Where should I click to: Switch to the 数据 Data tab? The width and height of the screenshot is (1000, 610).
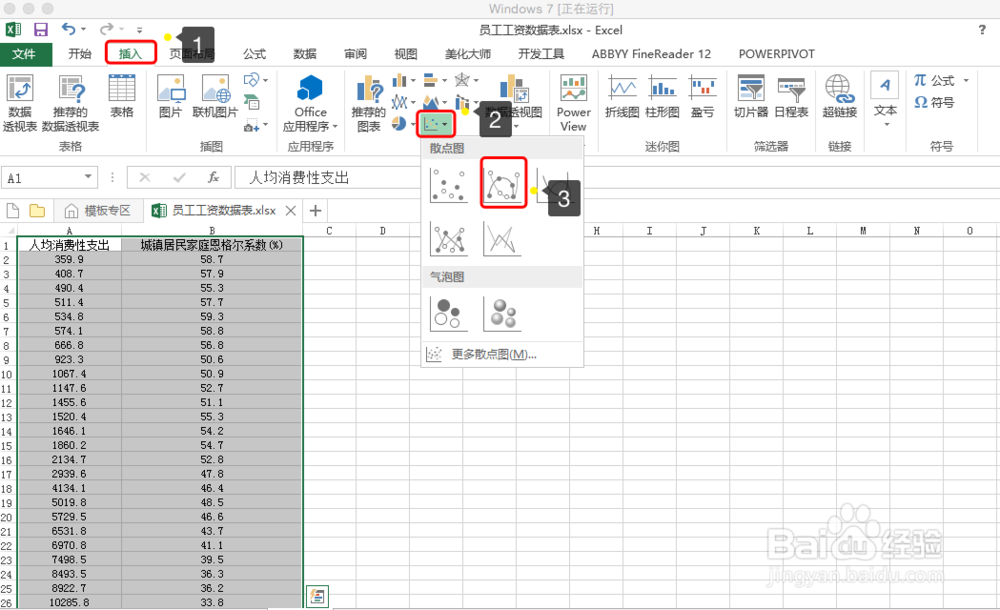tap(305, 54)
